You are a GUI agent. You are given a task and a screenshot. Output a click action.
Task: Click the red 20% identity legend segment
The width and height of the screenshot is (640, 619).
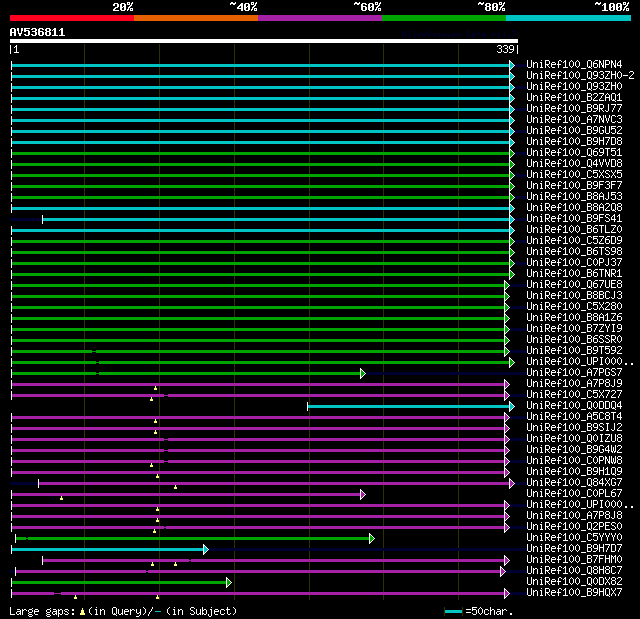point(72,18)
